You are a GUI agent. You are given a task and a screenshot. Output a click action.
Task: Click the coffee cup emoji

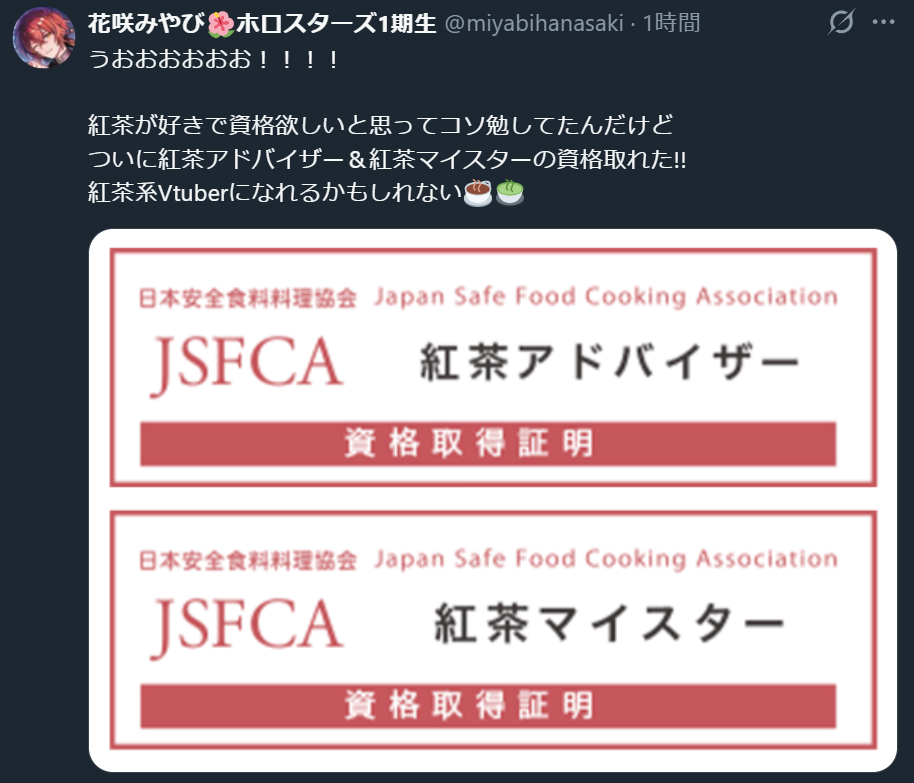[477, 192]
